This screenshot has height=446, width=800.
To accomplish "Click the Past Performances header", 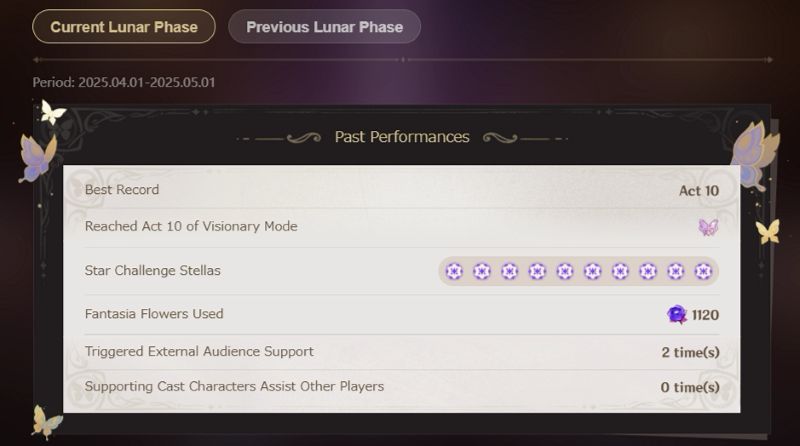I will (402, 137).
